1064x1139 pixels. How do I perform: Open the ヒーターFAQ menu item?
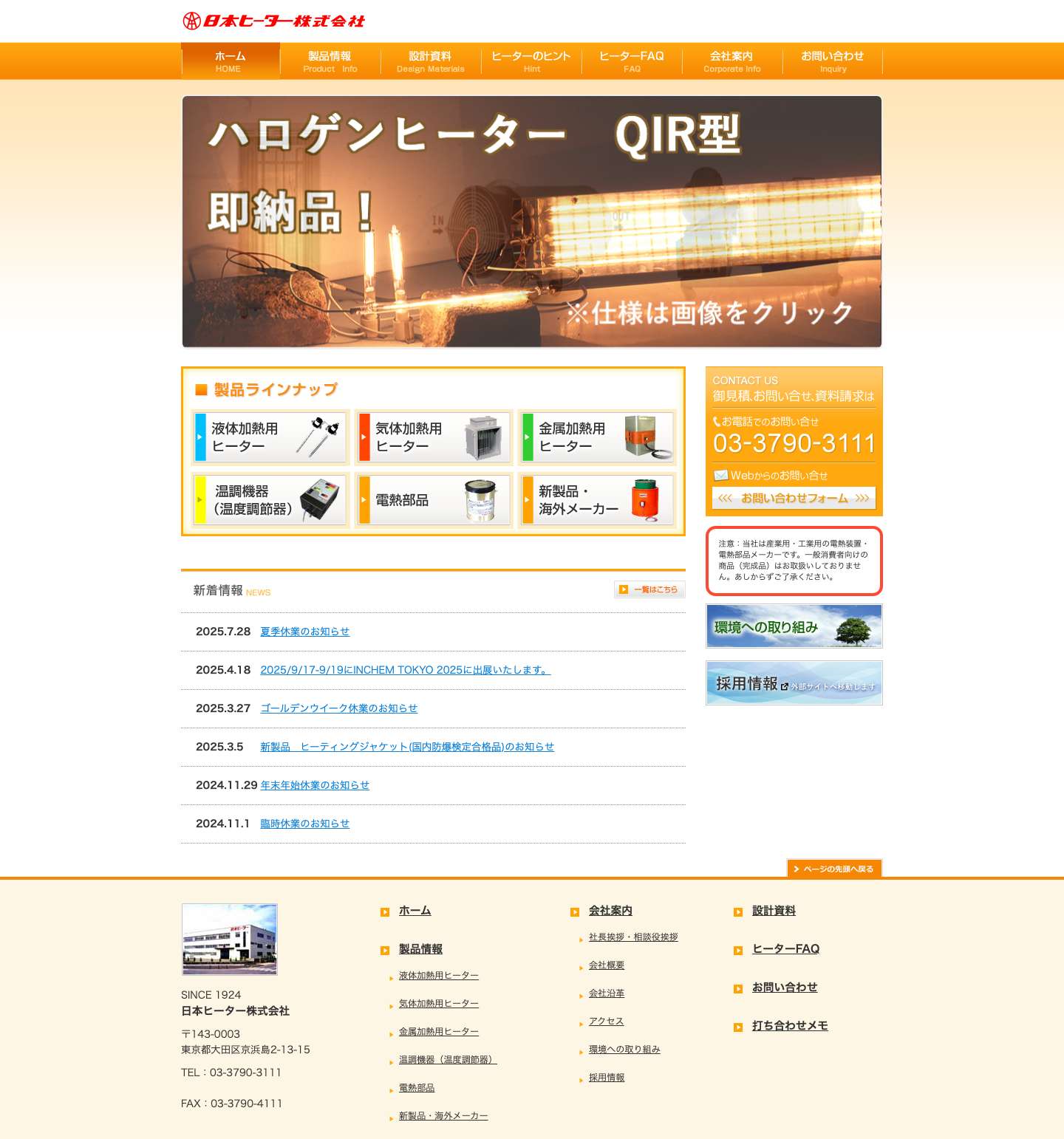tap(632, 61)
